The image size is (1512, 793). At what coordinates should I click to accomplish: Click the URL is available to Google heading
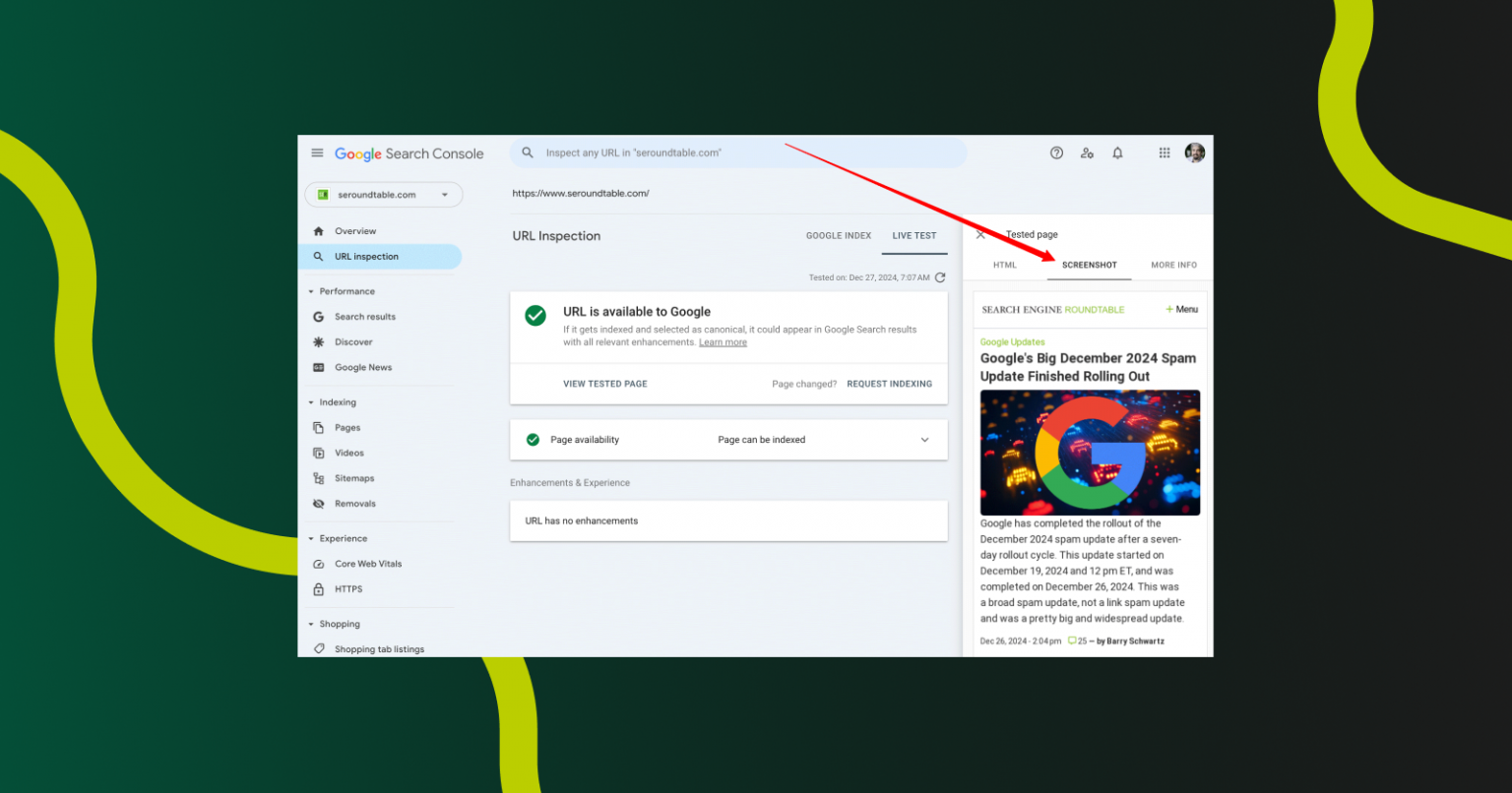click(637, 312)
